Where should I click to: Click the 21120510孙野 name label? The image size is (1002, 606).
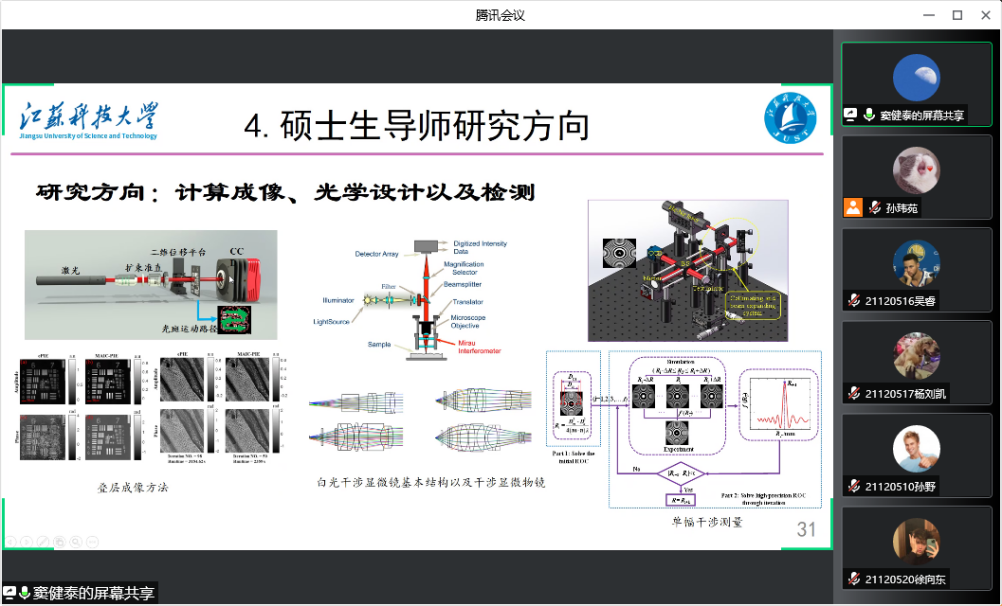click(901, 486)
